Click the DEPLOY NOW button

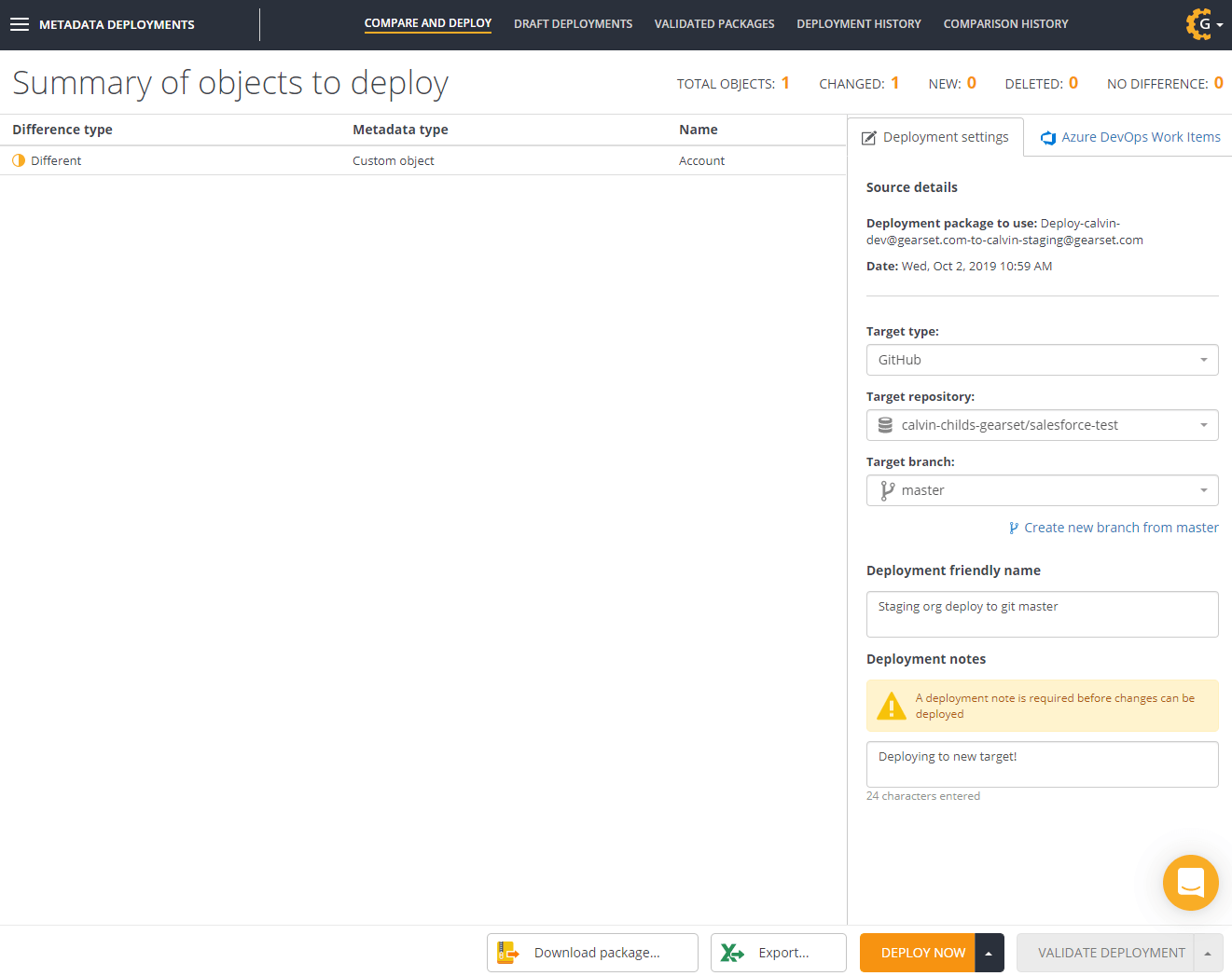[924, 952]
